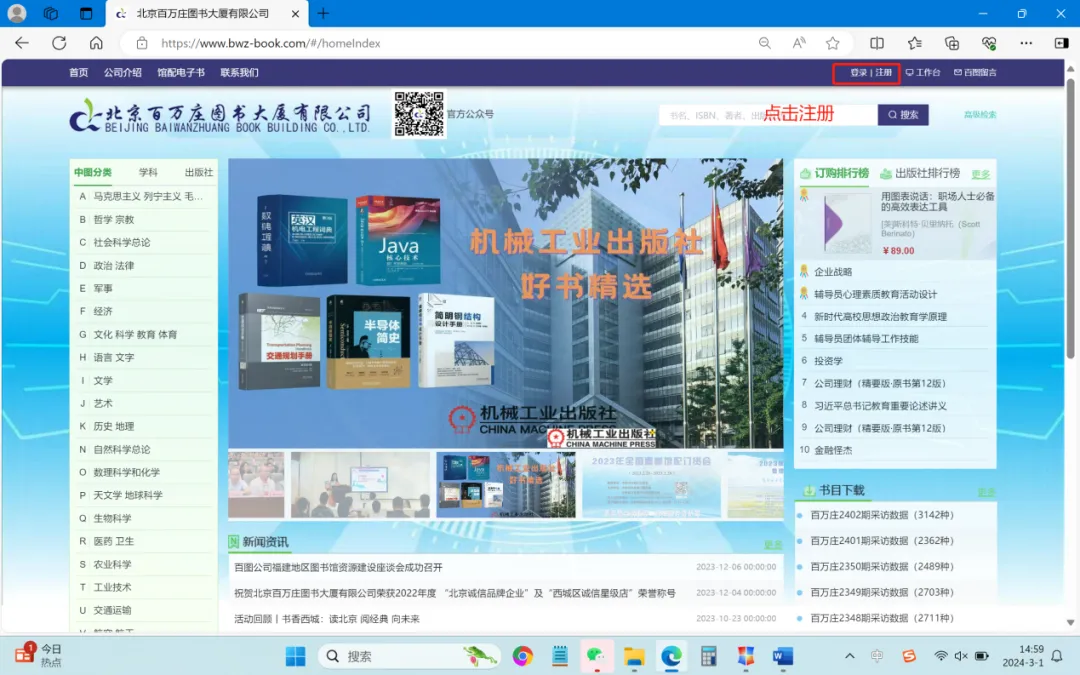Select the classroom presentation carousel thumbnail
The image size is (1080, 675).
[x=360, y=485]
